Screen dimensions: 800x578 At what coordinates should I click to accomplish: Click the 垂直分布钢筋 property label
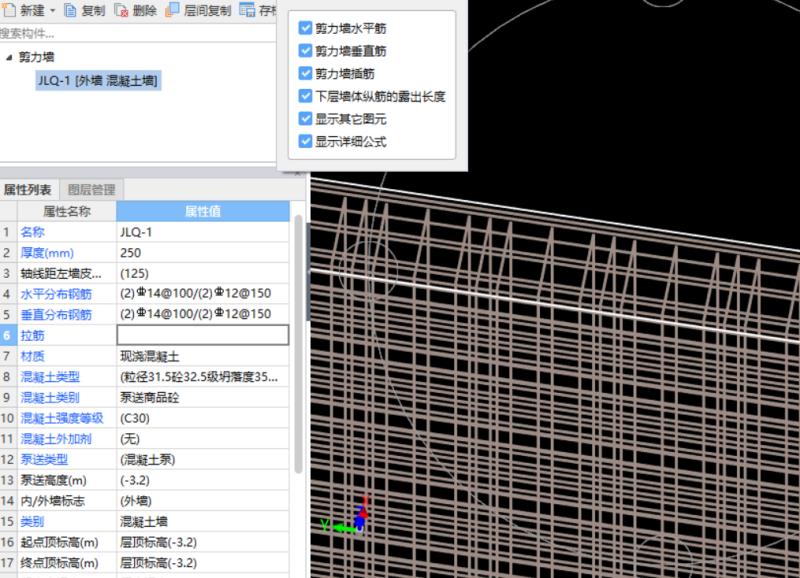pos(56,315)
